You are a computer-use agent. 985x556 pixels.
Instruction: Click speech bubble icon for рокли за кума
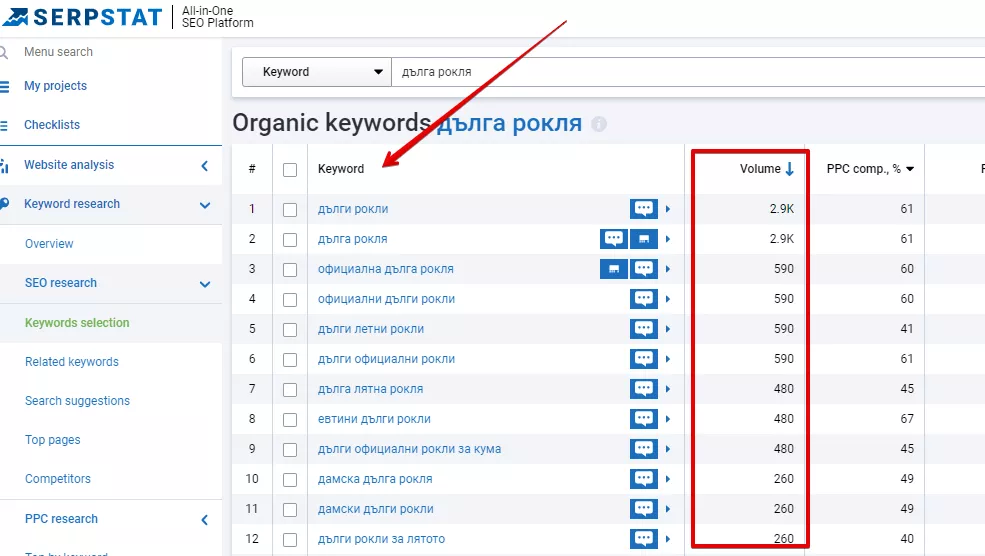point(644,449)
